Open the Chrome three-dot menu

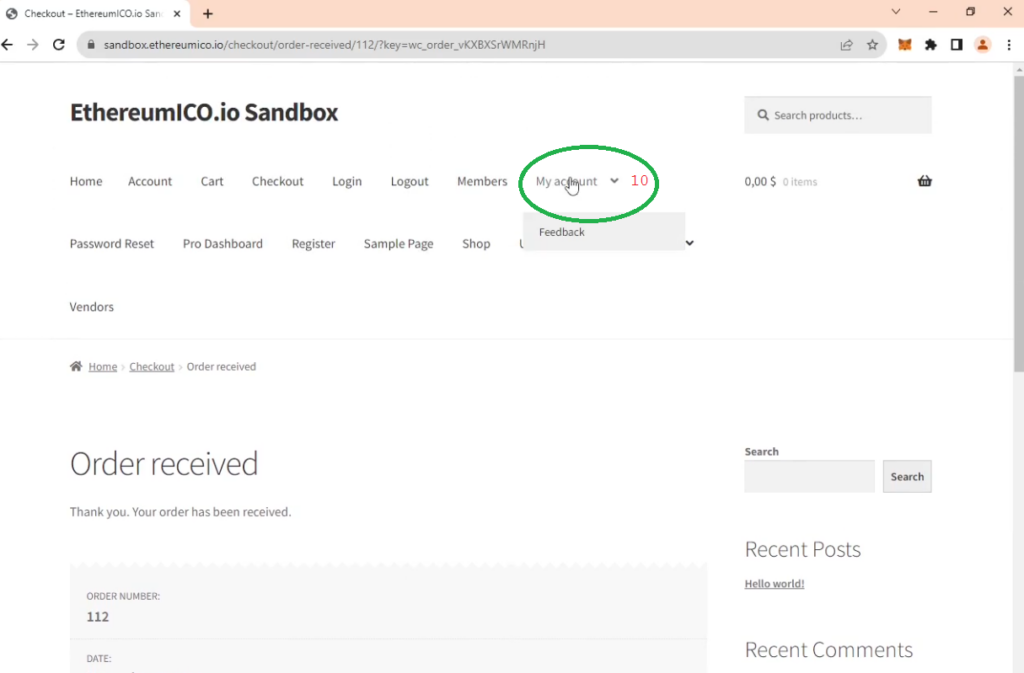[x=1008, y=45]
